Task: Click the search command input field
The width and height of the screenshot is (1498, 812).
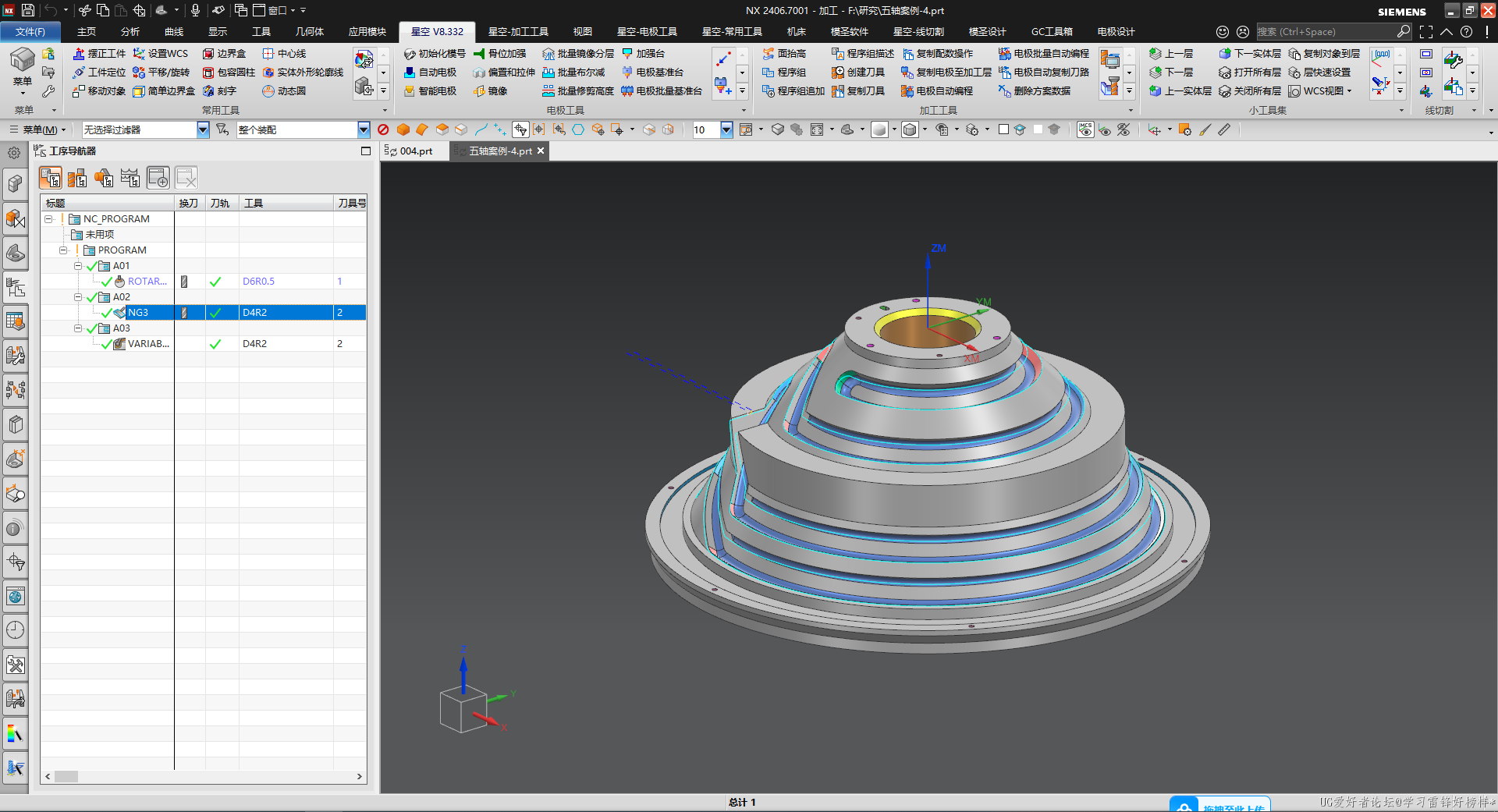Action: (1326, 32)
